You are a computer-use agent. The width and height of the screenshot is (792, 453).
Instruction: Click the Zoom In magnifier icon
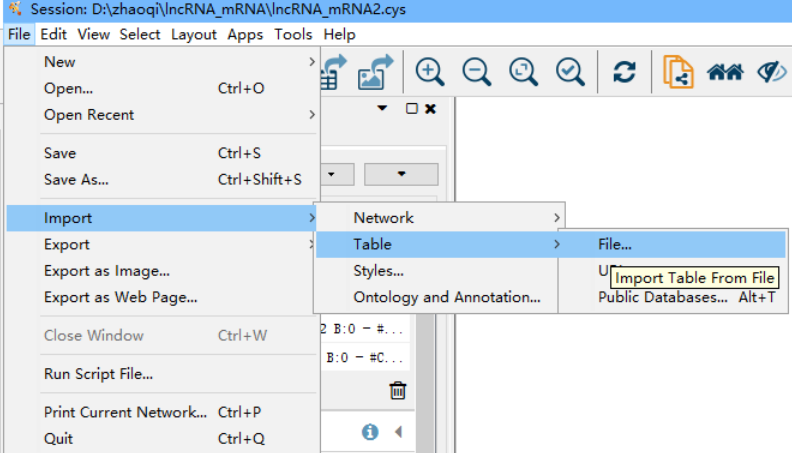coord(430,72)
